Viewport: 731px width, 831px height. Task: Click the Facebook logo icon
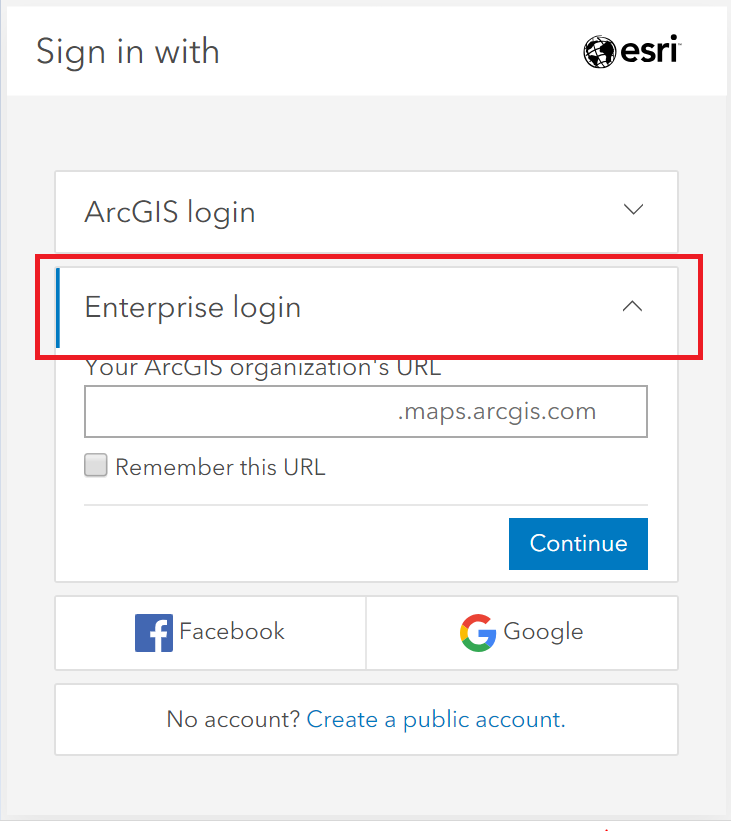154,633
